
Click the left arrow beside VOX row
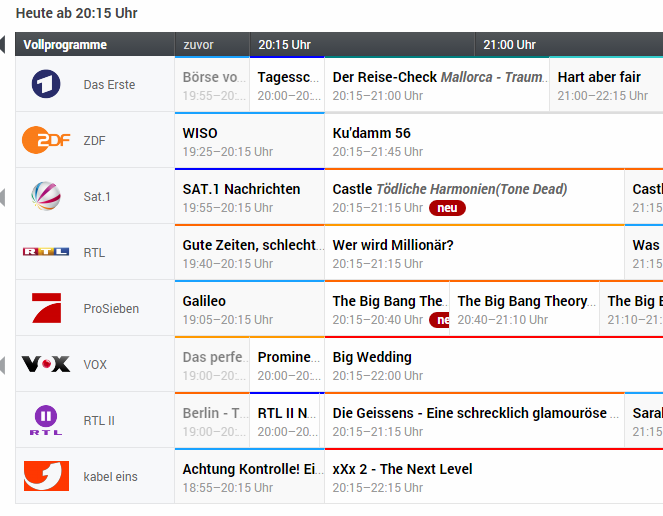pos(3,365)
